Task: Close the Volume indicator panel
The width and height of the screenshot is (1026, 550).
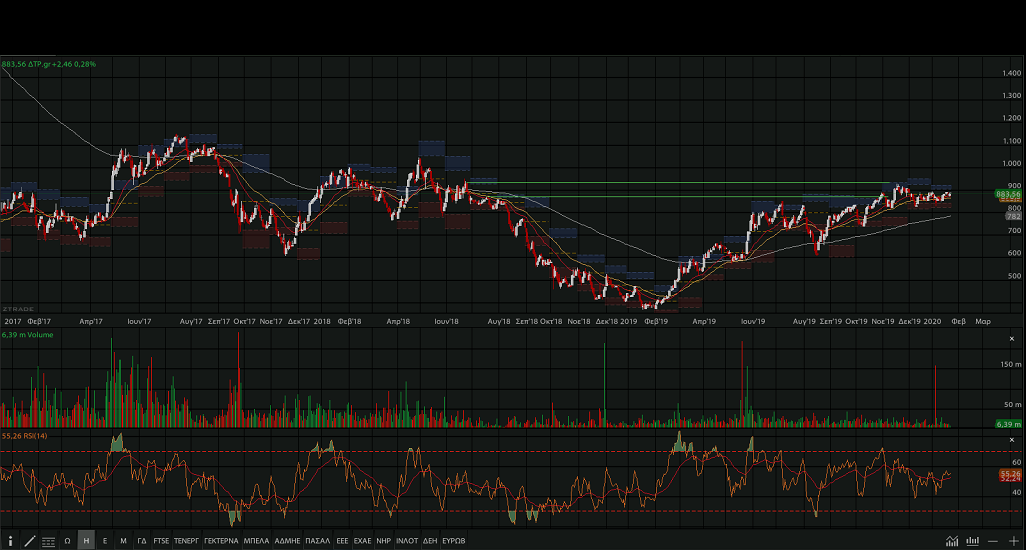Action: point(1012,337)
